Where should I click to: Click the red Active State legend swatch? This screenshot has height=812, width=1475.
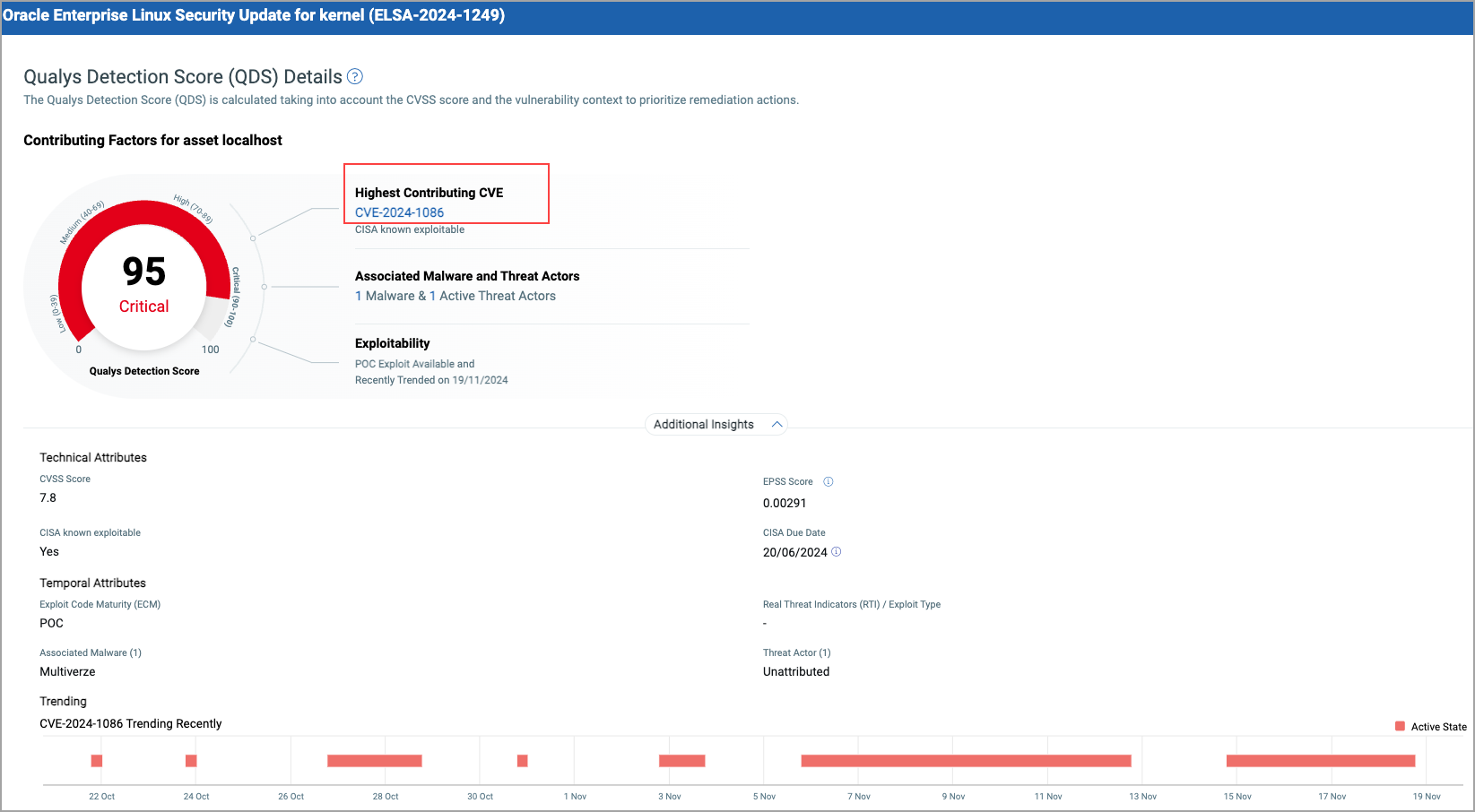point(1400,727)
